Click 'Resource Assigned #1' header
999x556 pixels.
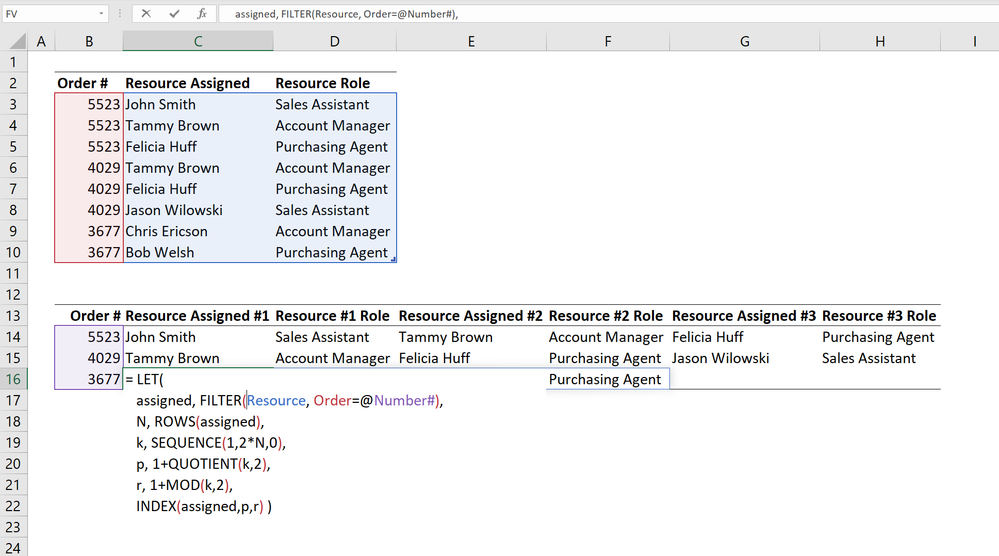tap(197, 316)
